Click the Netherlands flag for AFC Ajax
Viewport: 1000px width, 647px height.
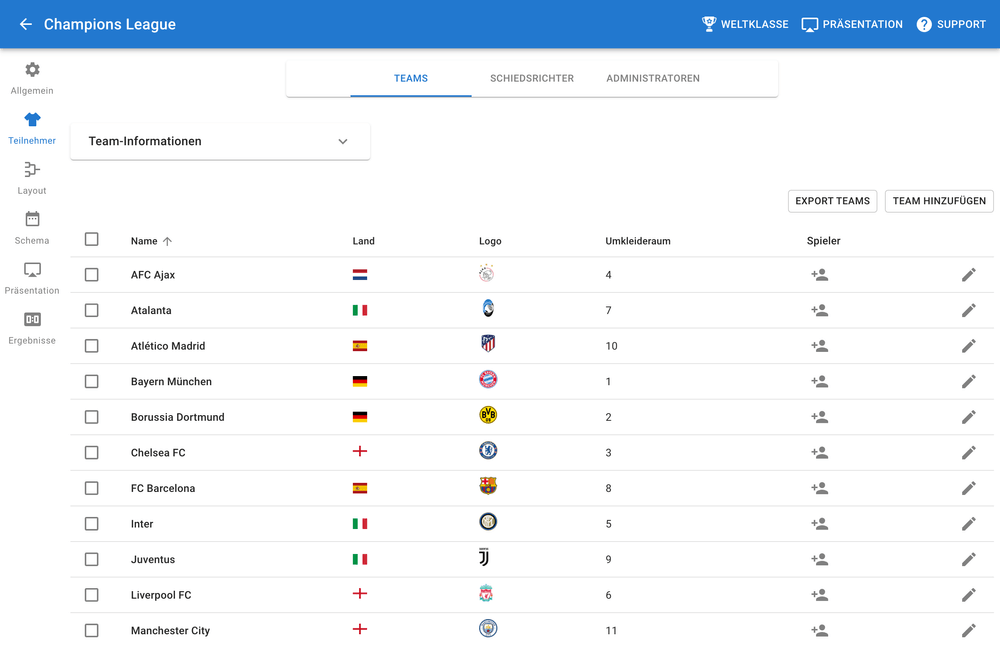tap(360, 275)
